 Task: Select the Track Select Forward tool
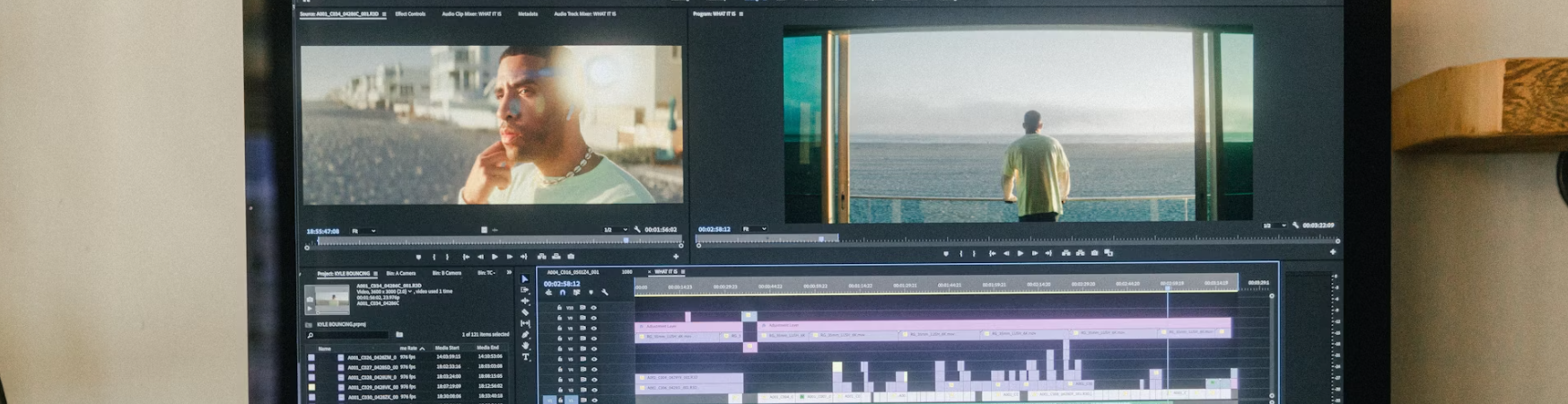pyautogui.click(x=525, y=290)
